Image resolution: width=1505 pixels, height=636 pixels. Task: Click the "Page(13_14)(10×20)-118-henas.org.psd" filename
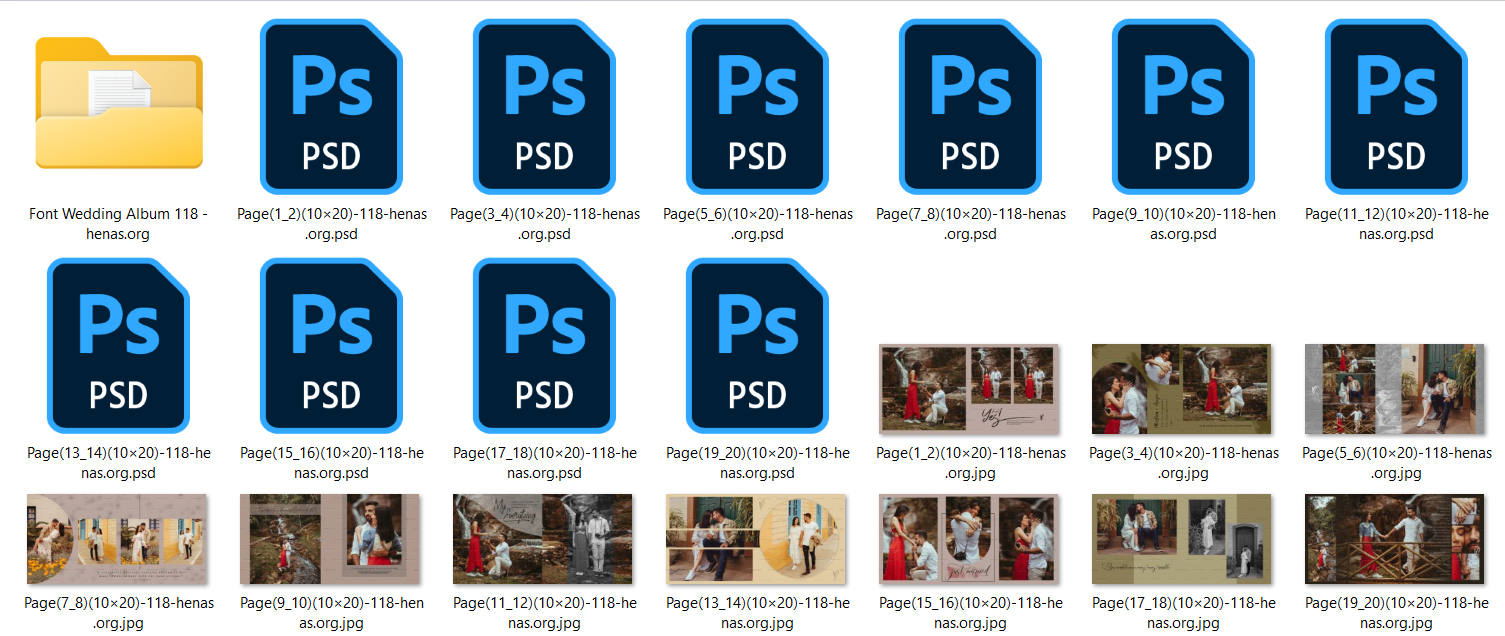tap(119, 463)
